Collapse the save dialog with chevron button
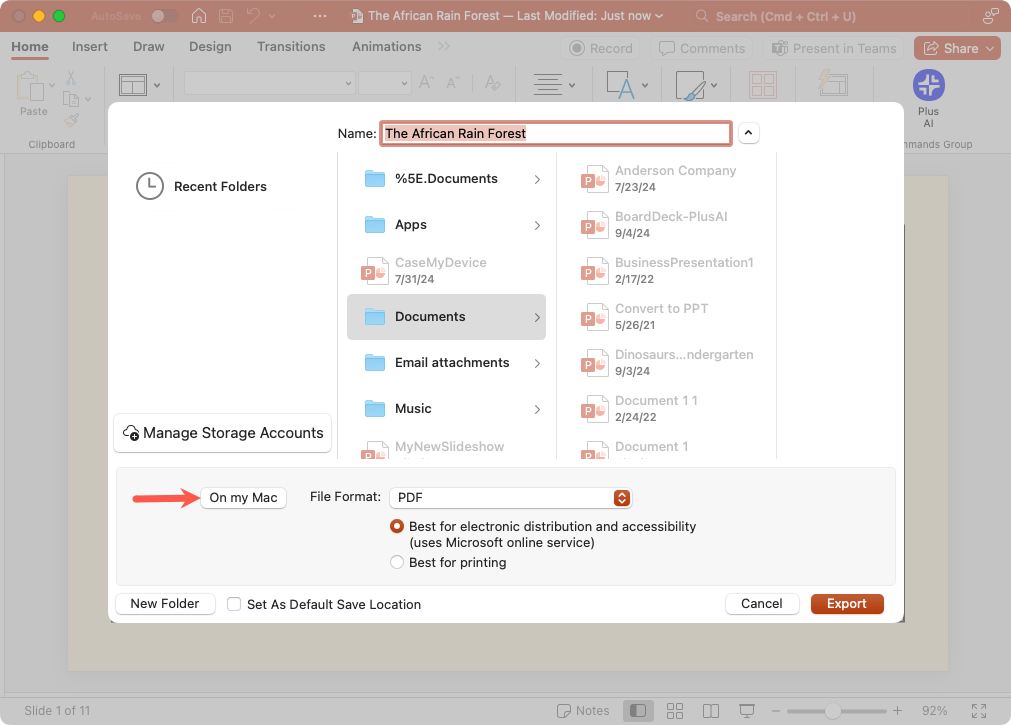The width and height of the screenshot is (1011, 725). pyautogui.click(x=749, y=133)
